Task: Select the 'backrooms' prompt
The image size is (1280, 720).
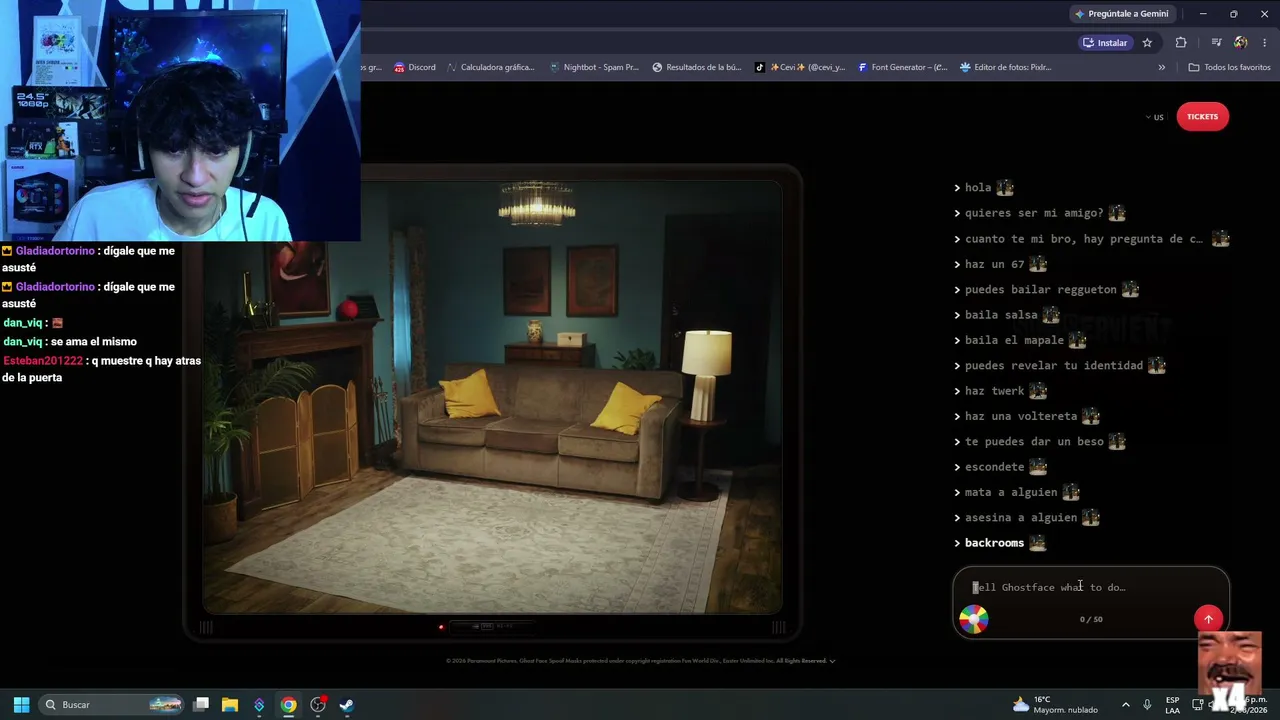Action: pyautogui.click(x=994, y=543)
